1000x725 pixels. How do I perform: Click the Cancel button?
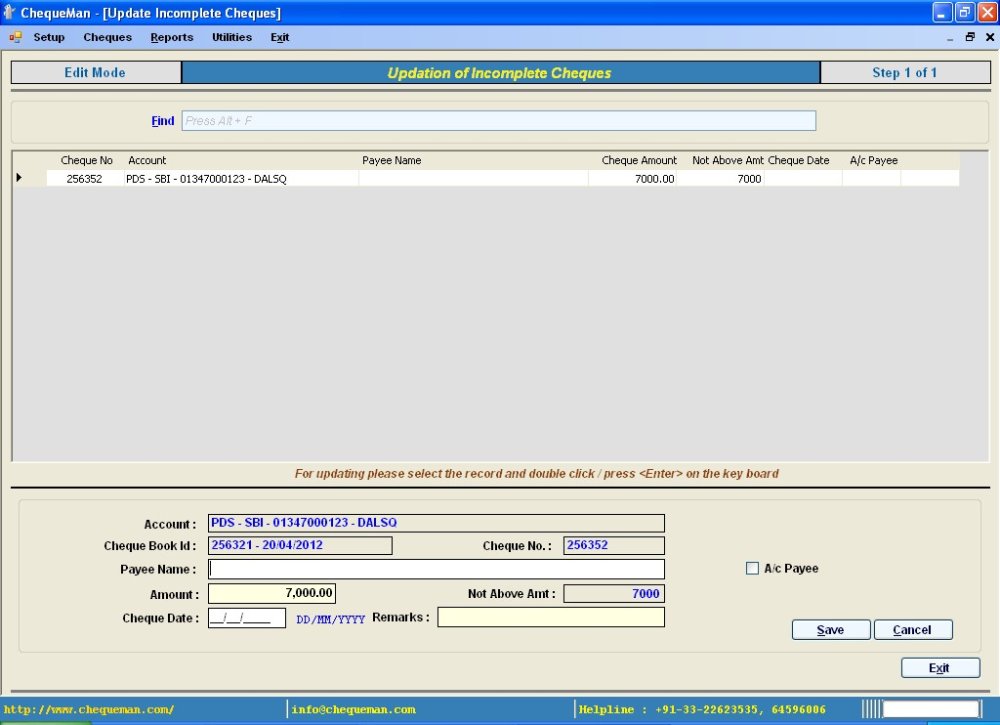point(913,629)
